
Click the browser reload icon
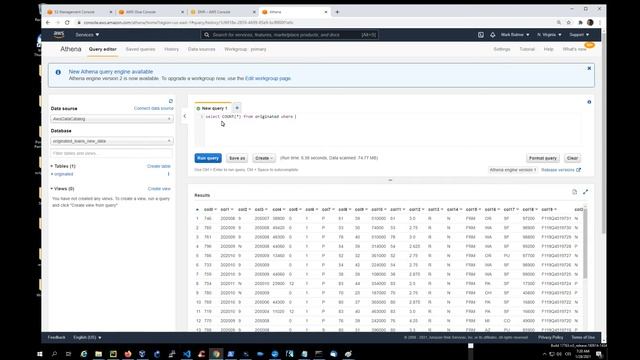pyautogui.click(x=67, y=22)
